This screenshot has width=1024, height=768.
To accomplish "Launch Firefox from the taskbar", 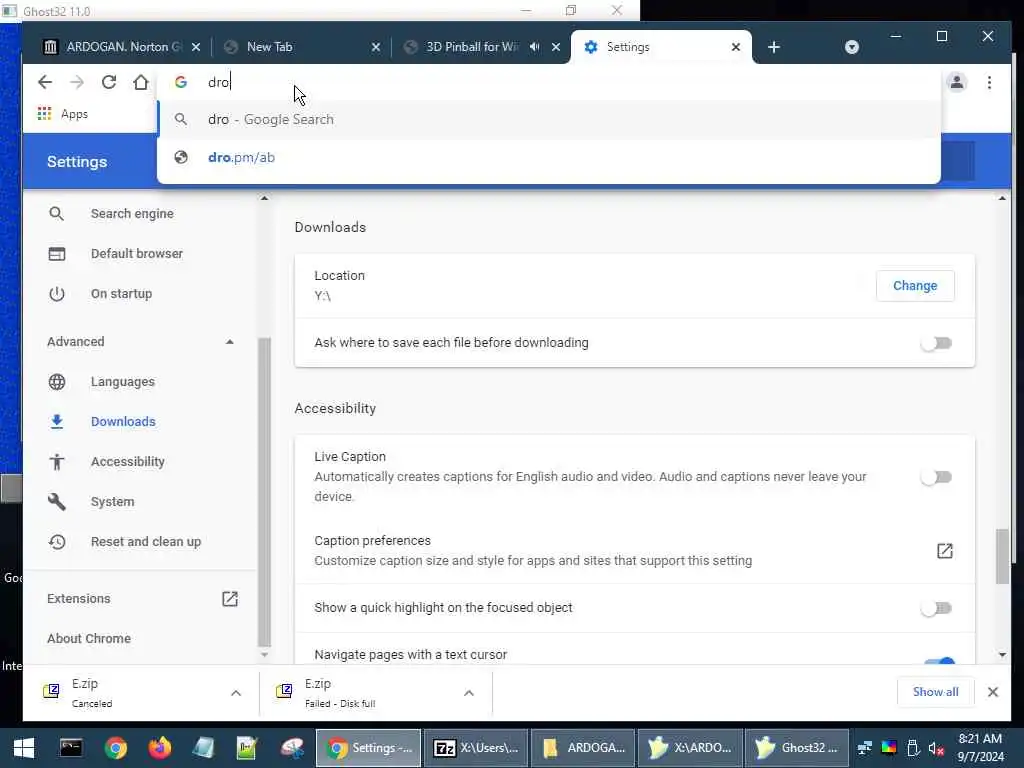I will point(159,748).
